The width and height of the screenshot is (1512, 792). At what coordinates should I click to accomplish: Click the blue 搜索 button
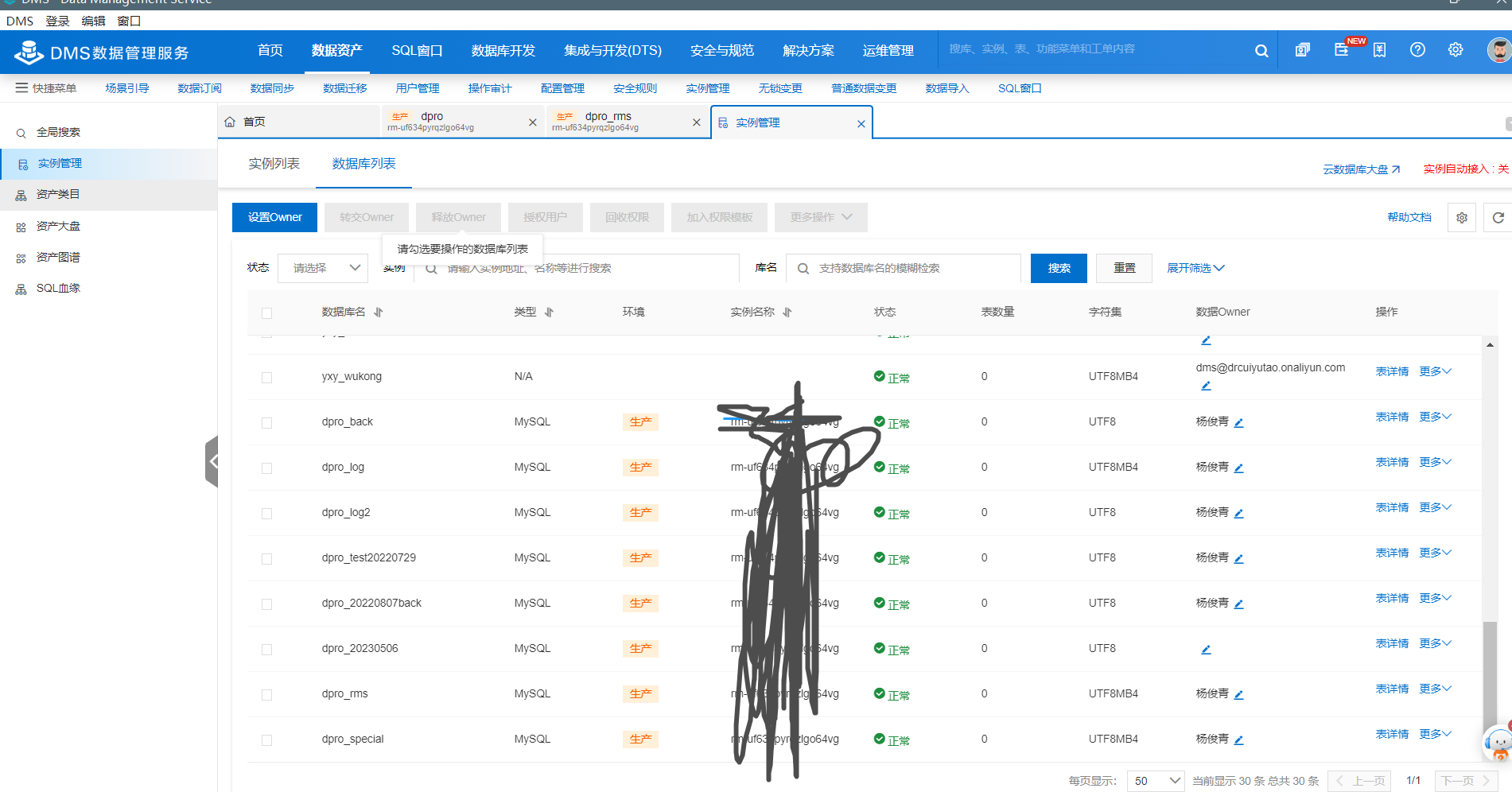[1059, 268]
